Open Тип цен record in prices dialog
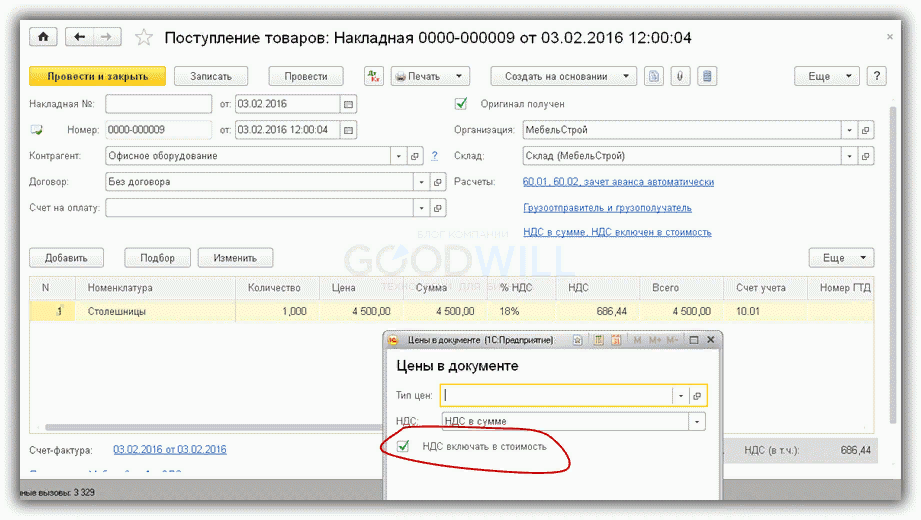This screenshot has width=921, height=520. [697, 395]
